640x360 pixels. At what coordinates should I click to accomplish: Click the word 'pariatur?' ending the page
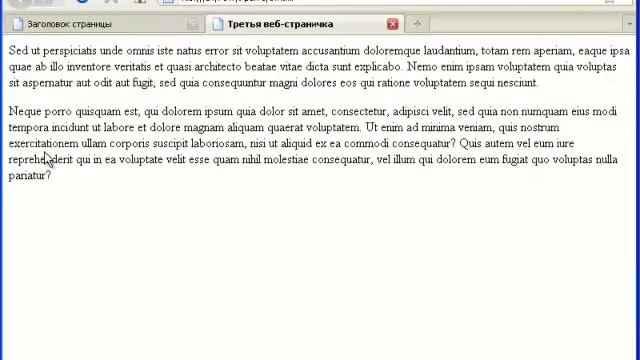click(30, 176)
